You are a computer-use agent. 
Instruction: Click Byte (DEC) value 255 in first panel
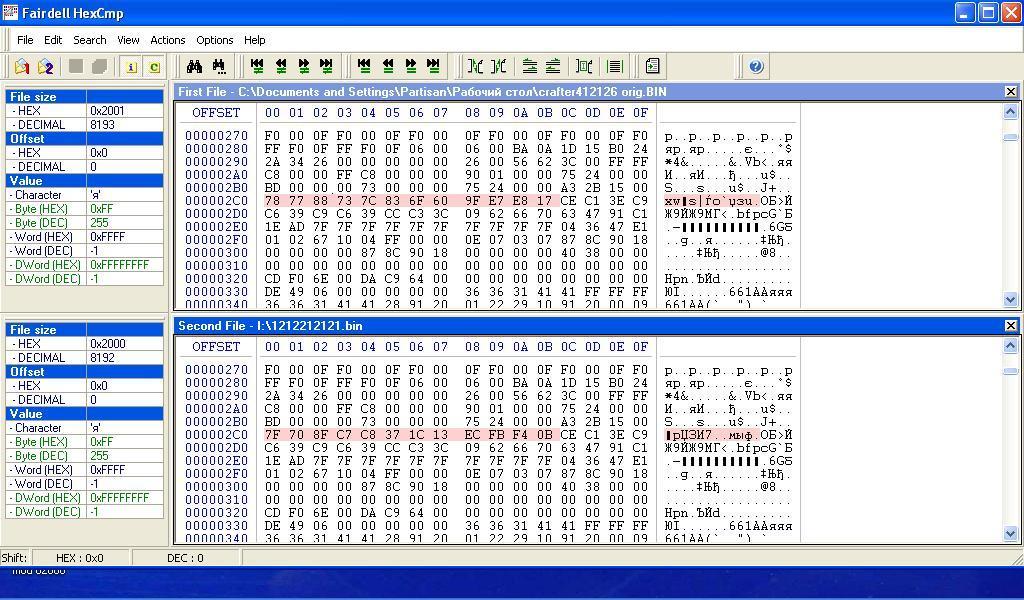pyautogui.click(x=125, y=223)
